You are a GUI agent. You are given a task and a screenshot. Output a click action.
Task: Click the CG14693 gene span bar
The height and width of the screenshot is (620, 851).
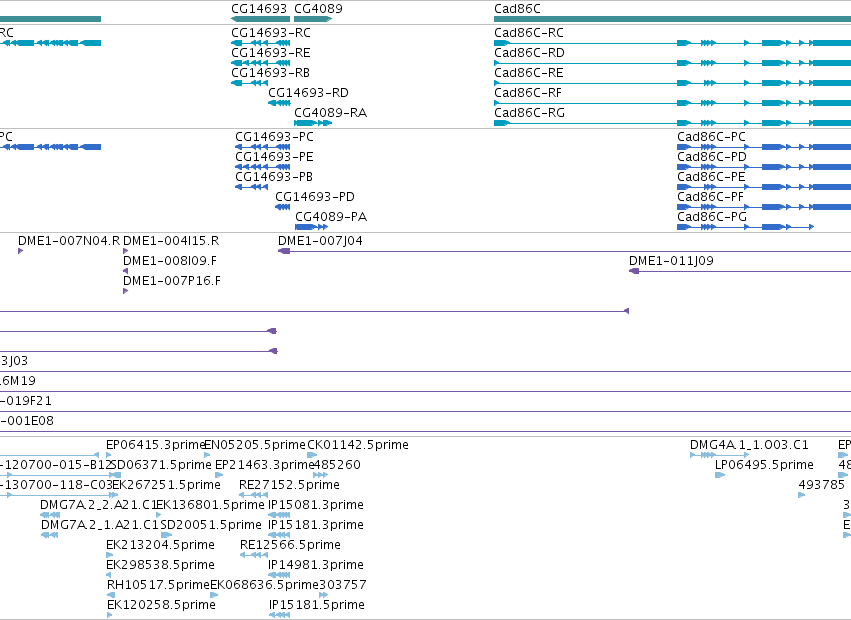click(x=261, y=19)
